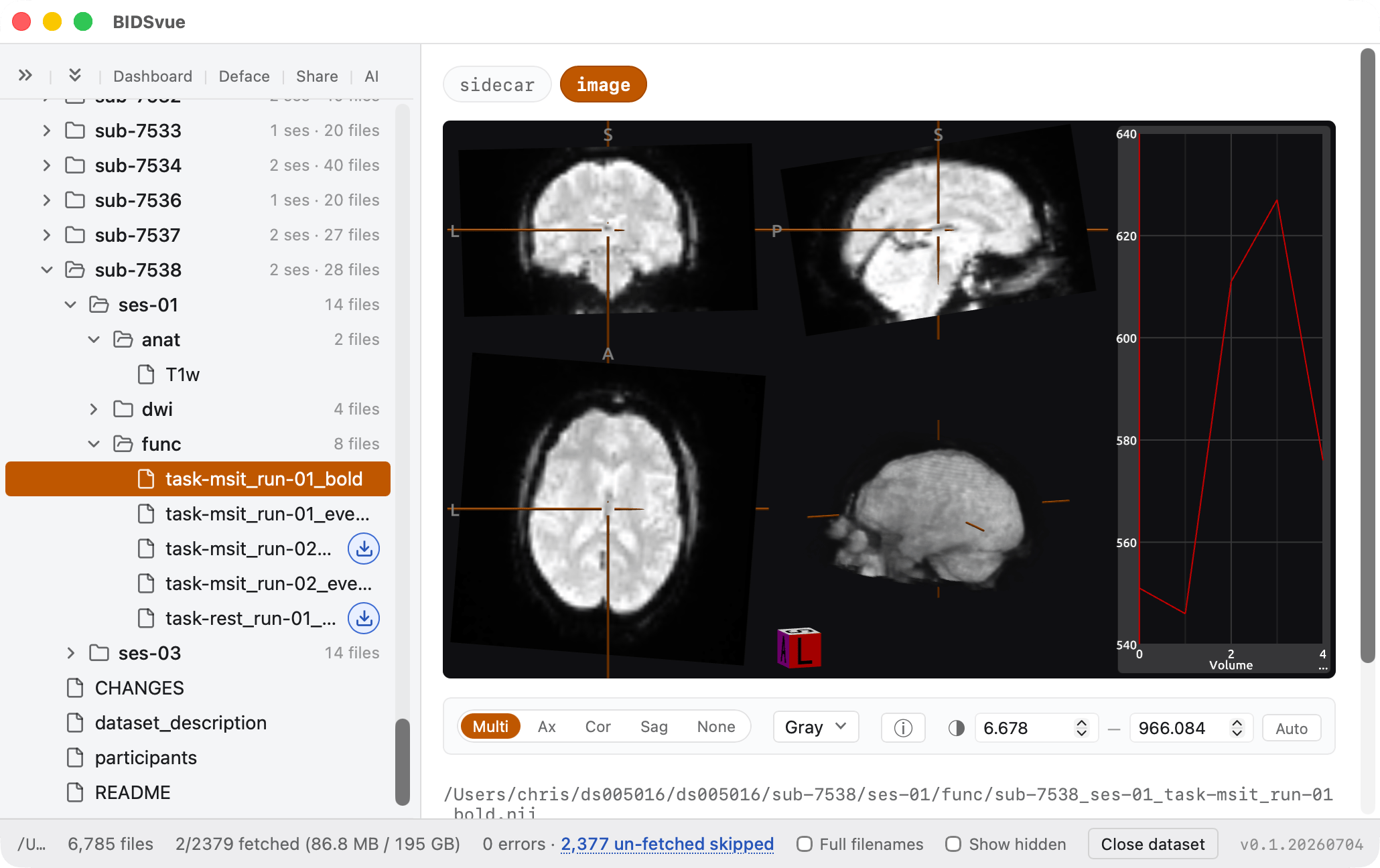
Task: Click the sub-7533 folder icon
Action: point(75,131)
